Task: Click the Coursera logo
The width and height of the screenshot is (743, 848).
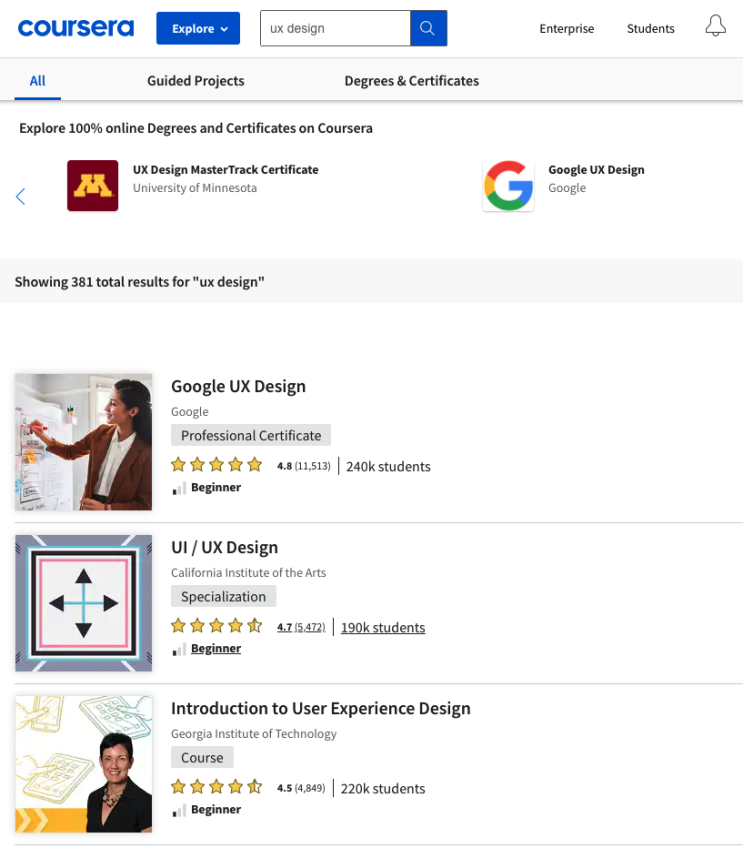Action: (75, 28)
